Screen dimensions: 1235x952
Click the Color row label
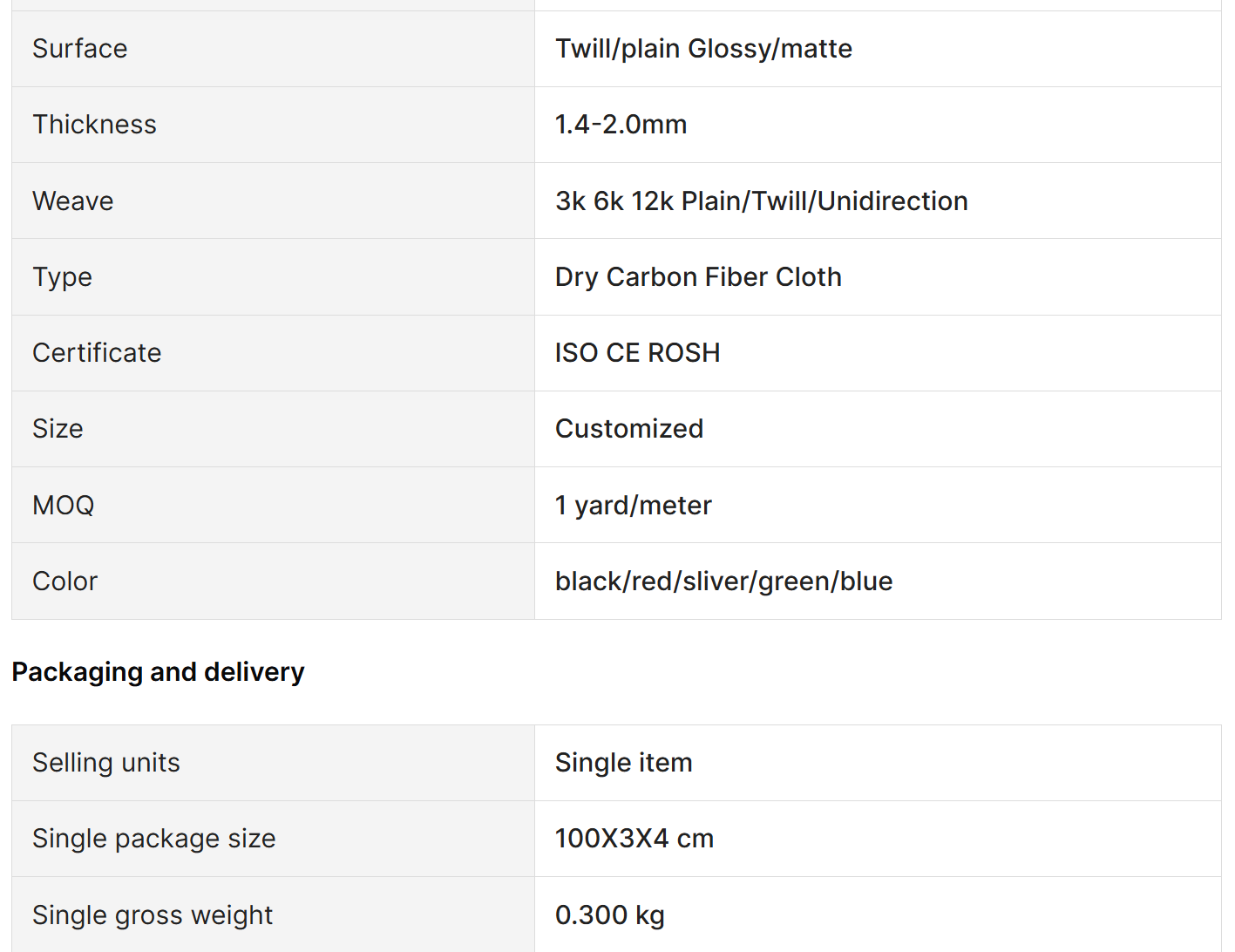(x=65, y=581)
